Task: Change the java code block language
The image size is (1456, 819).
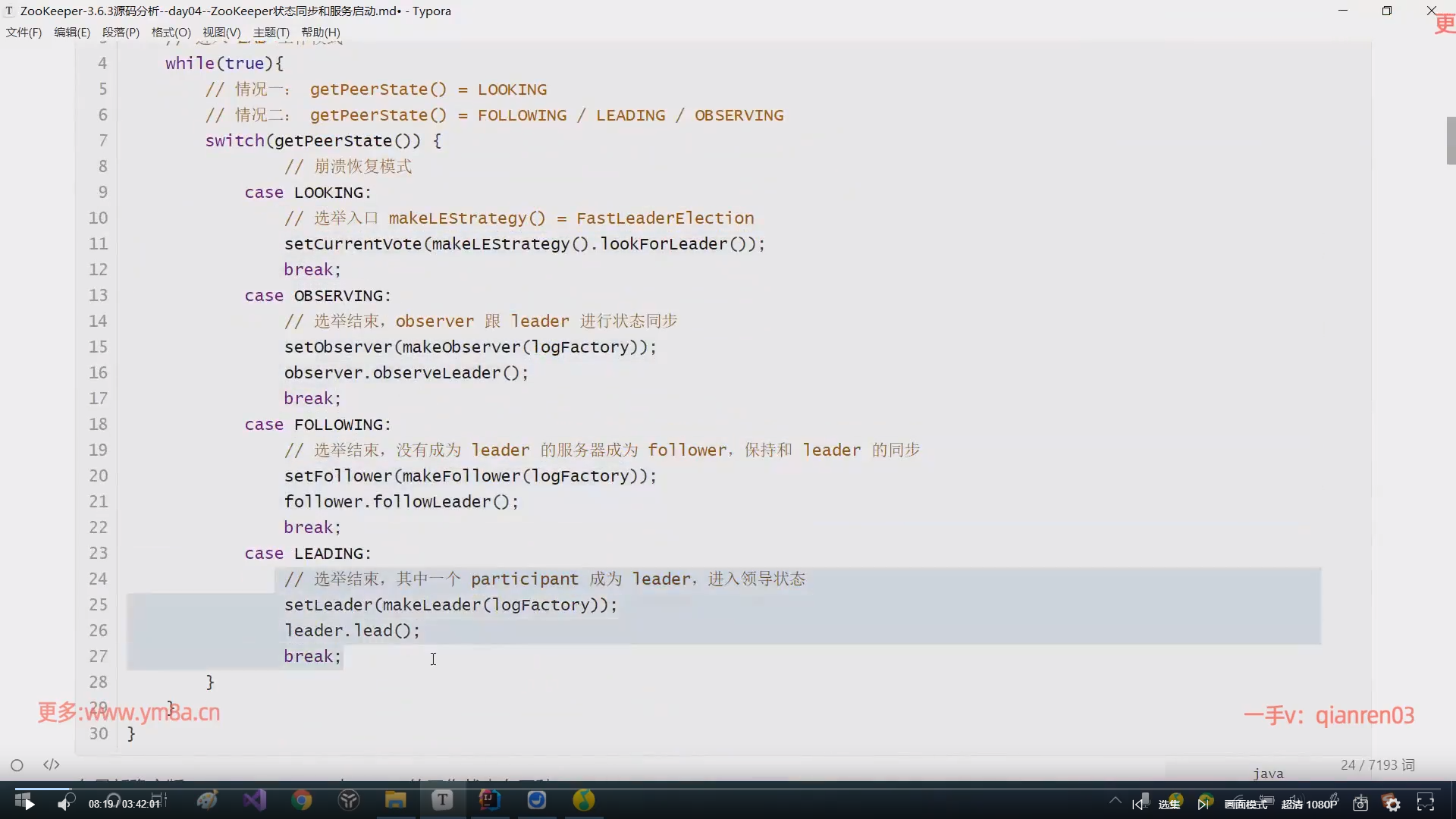Action: 1268,773
